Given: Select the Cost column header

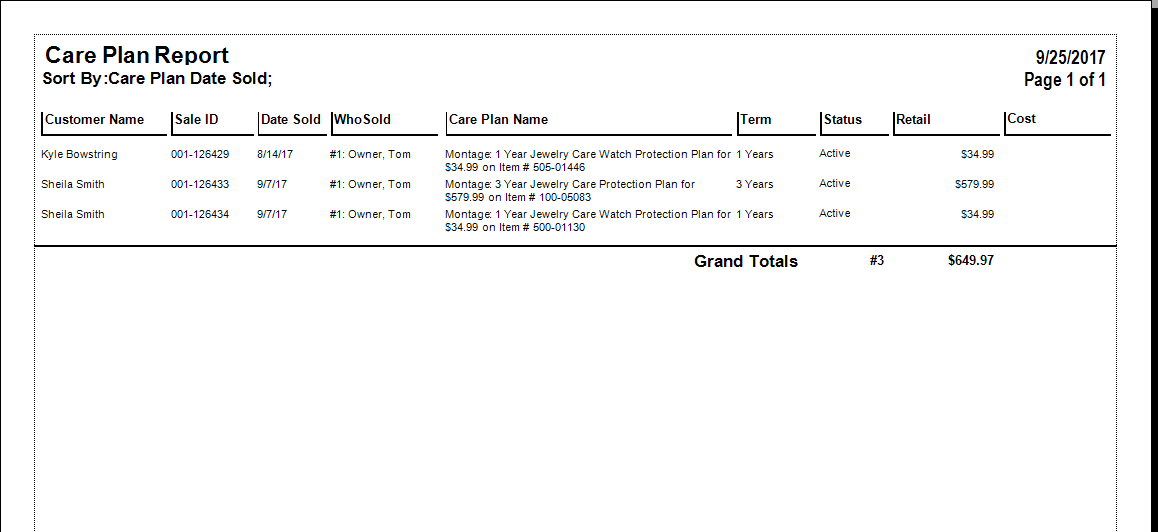Looking at the screenshot, I should point(1021,119).
